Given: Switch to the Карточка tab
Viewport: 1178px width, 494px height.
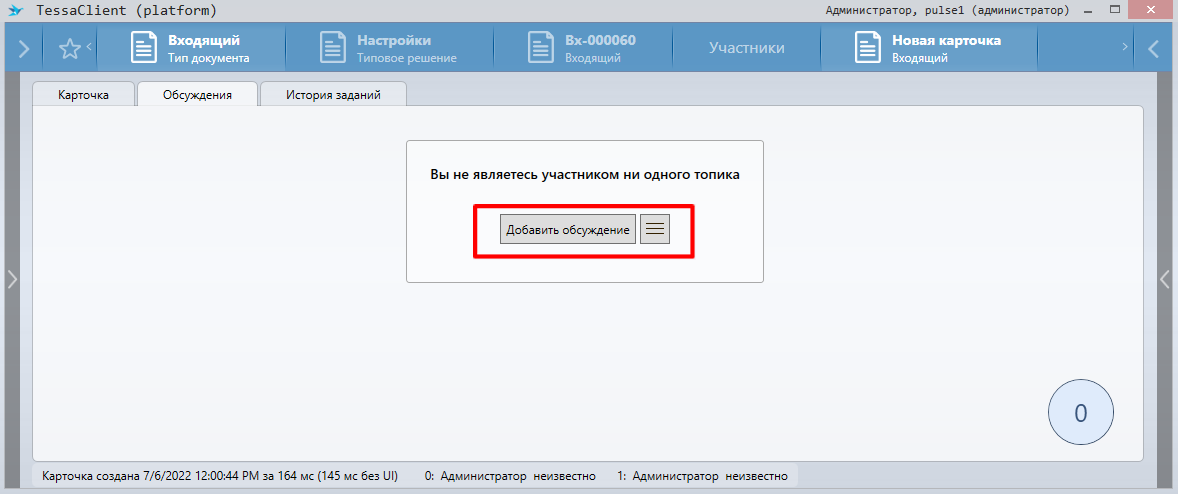Looking at the screenshot, I should [84, 95].
